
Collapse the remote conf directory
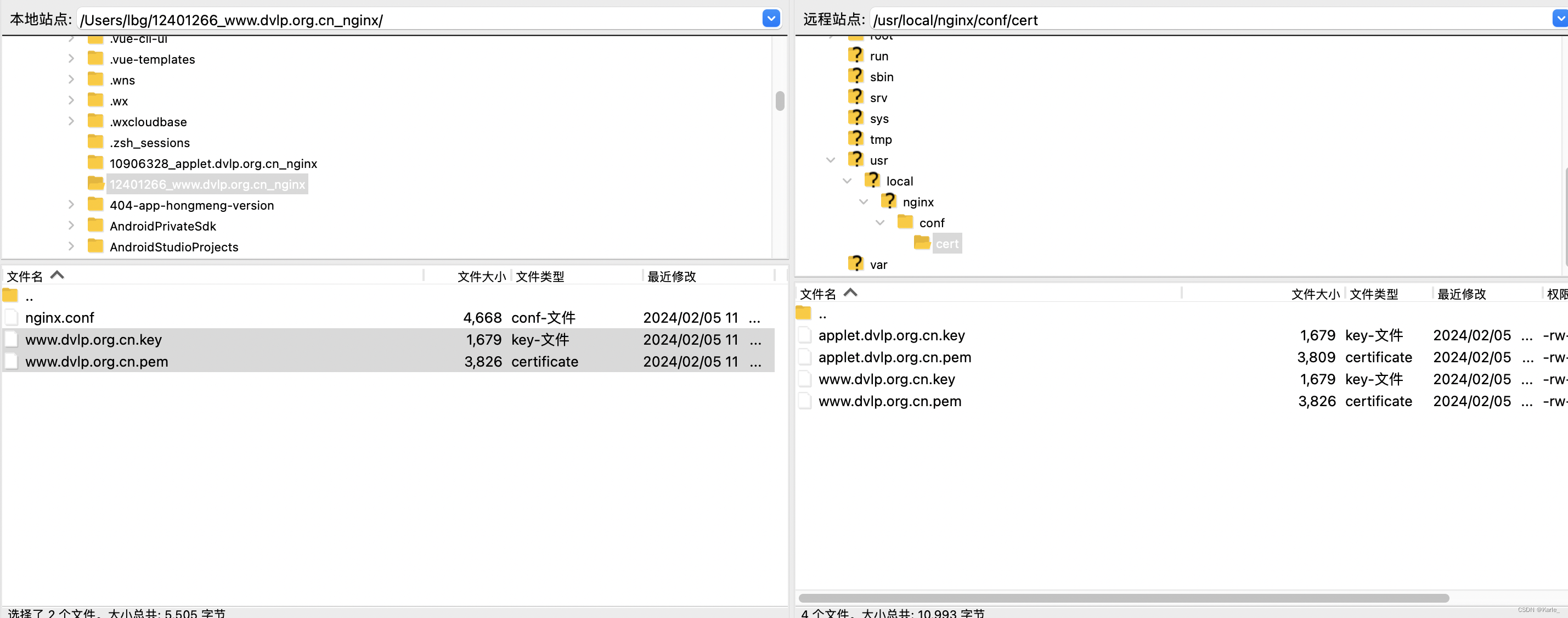(x=879, y=222)
